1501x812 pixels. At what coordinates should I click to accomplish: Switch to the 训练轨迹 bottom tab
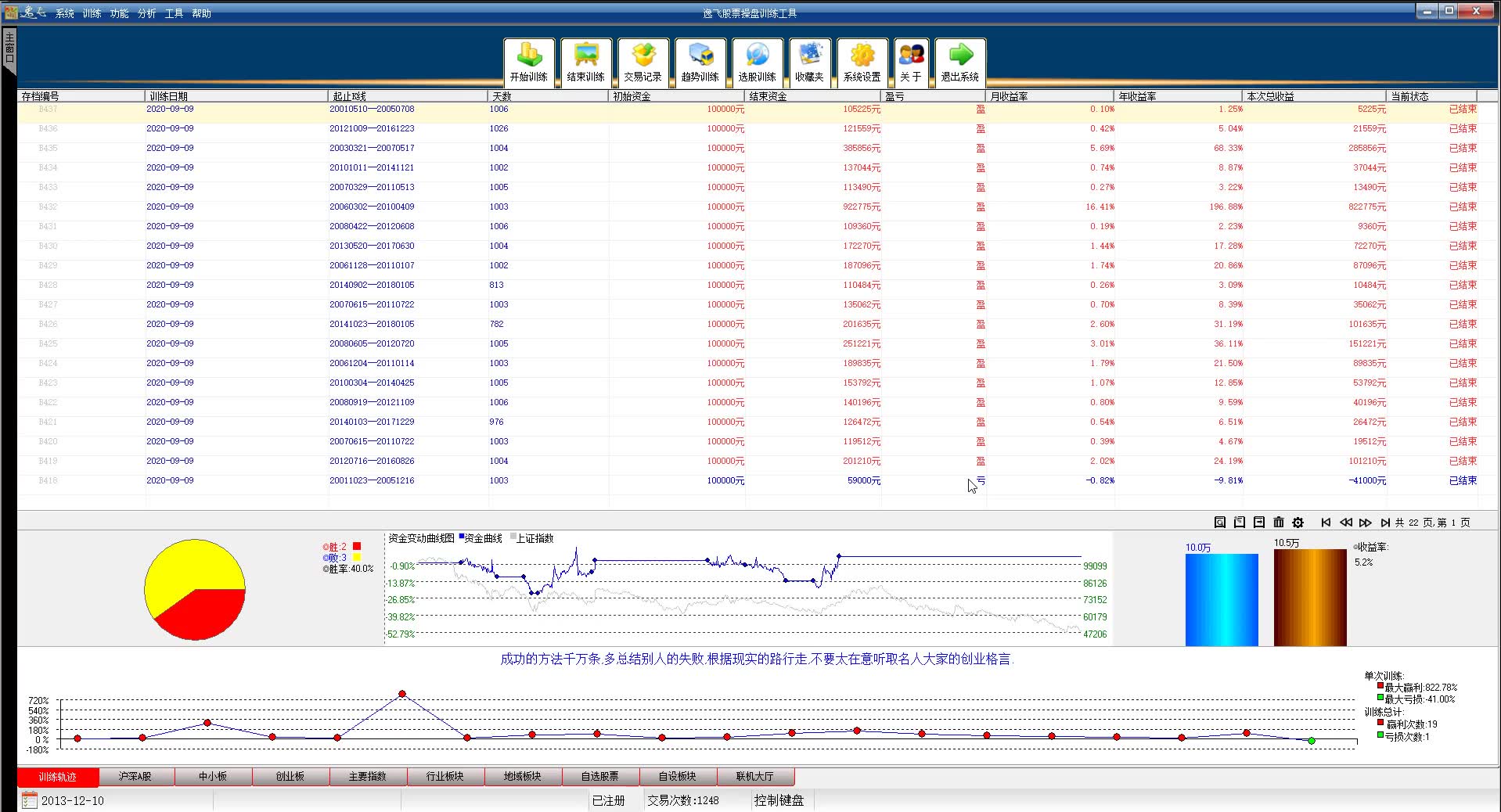click(x=58, y=777)
